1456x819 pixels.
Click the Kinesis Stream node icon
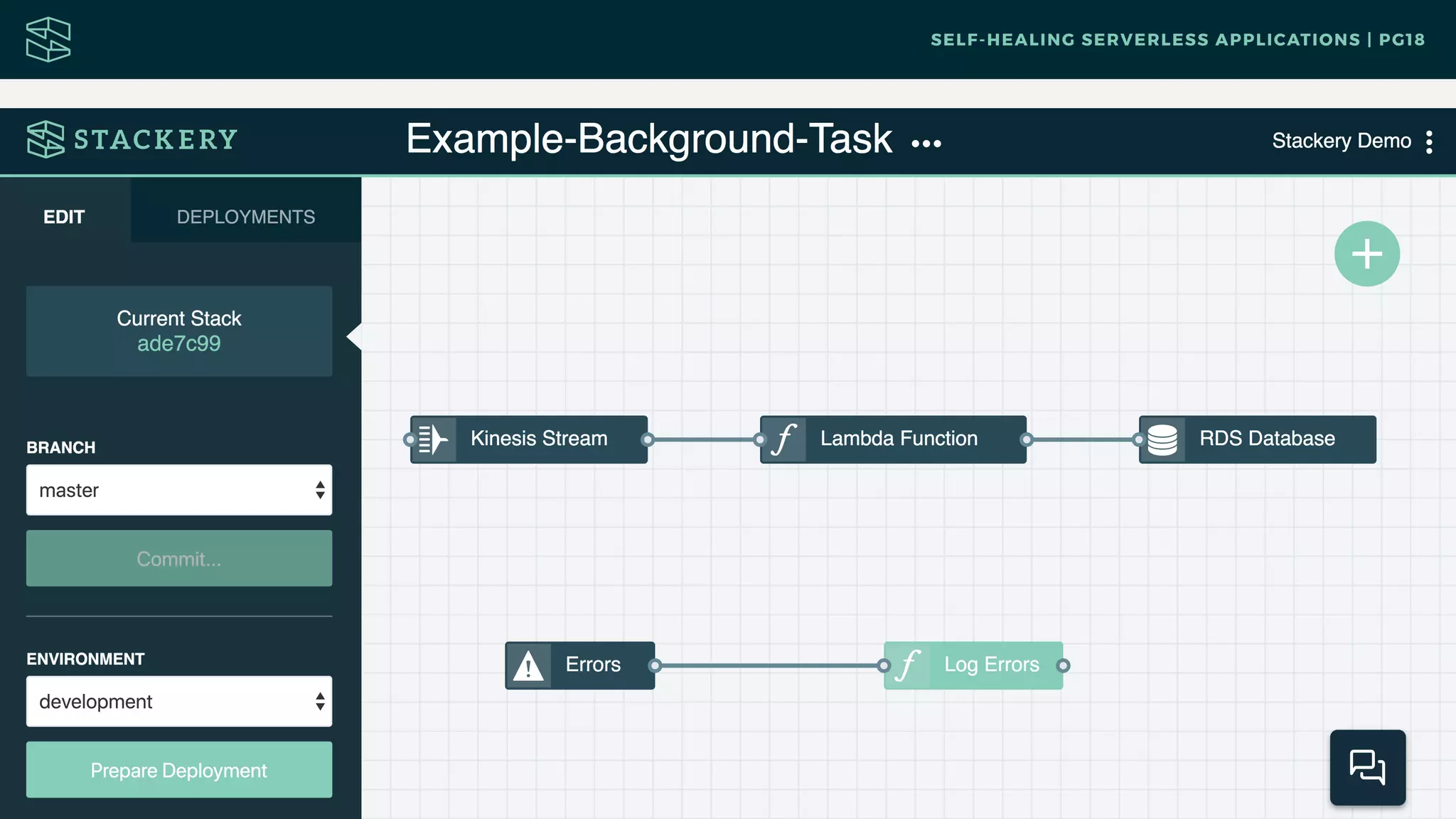coord(433,439)
